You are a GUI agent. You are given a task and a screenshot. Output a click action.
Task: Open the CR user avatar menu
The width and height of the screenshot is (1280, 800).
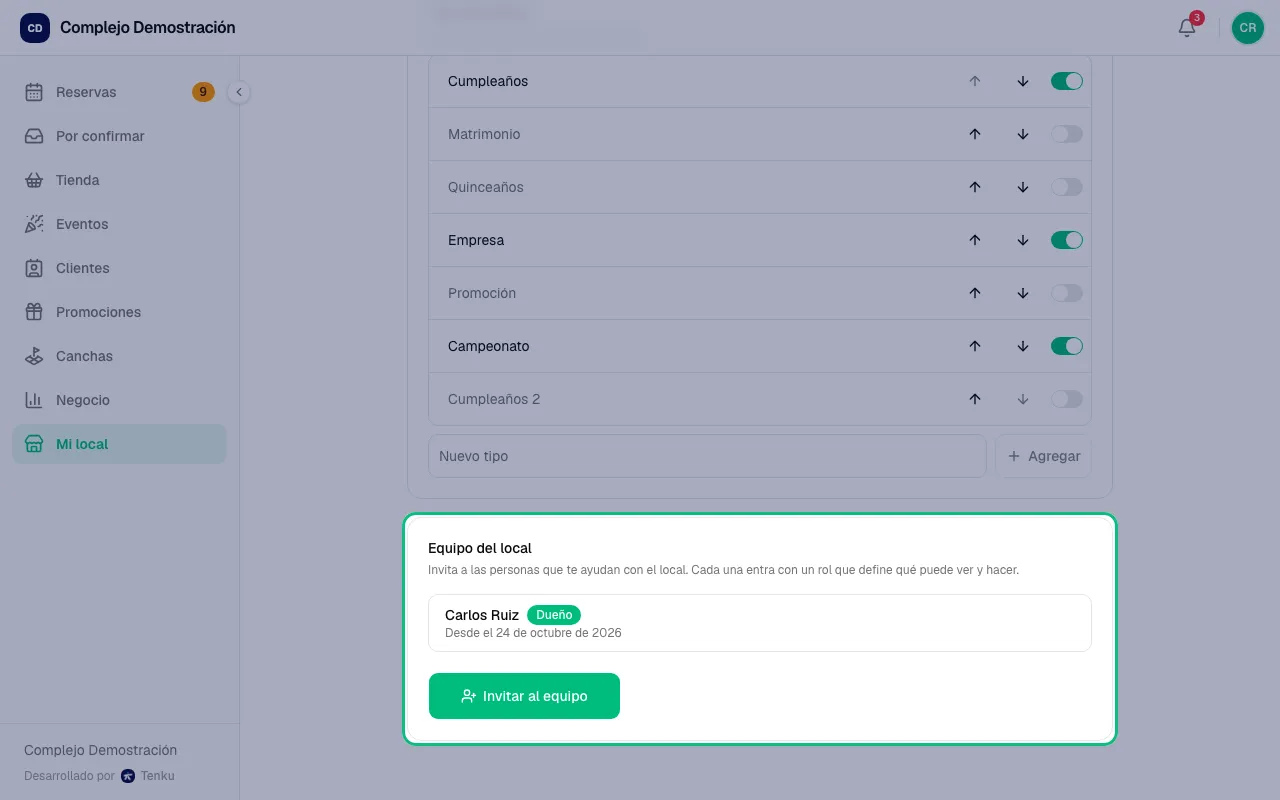pos(1248,28)
